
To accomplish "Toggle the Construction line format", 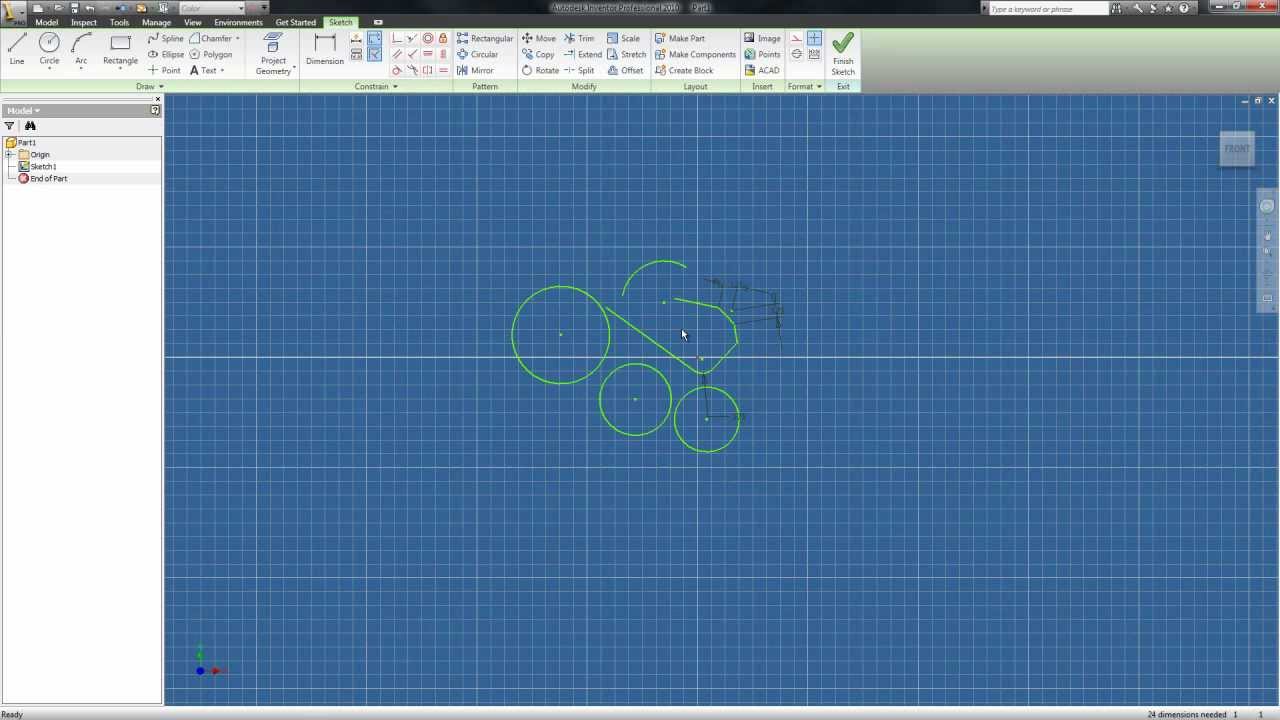I will (x=796, y=38).
